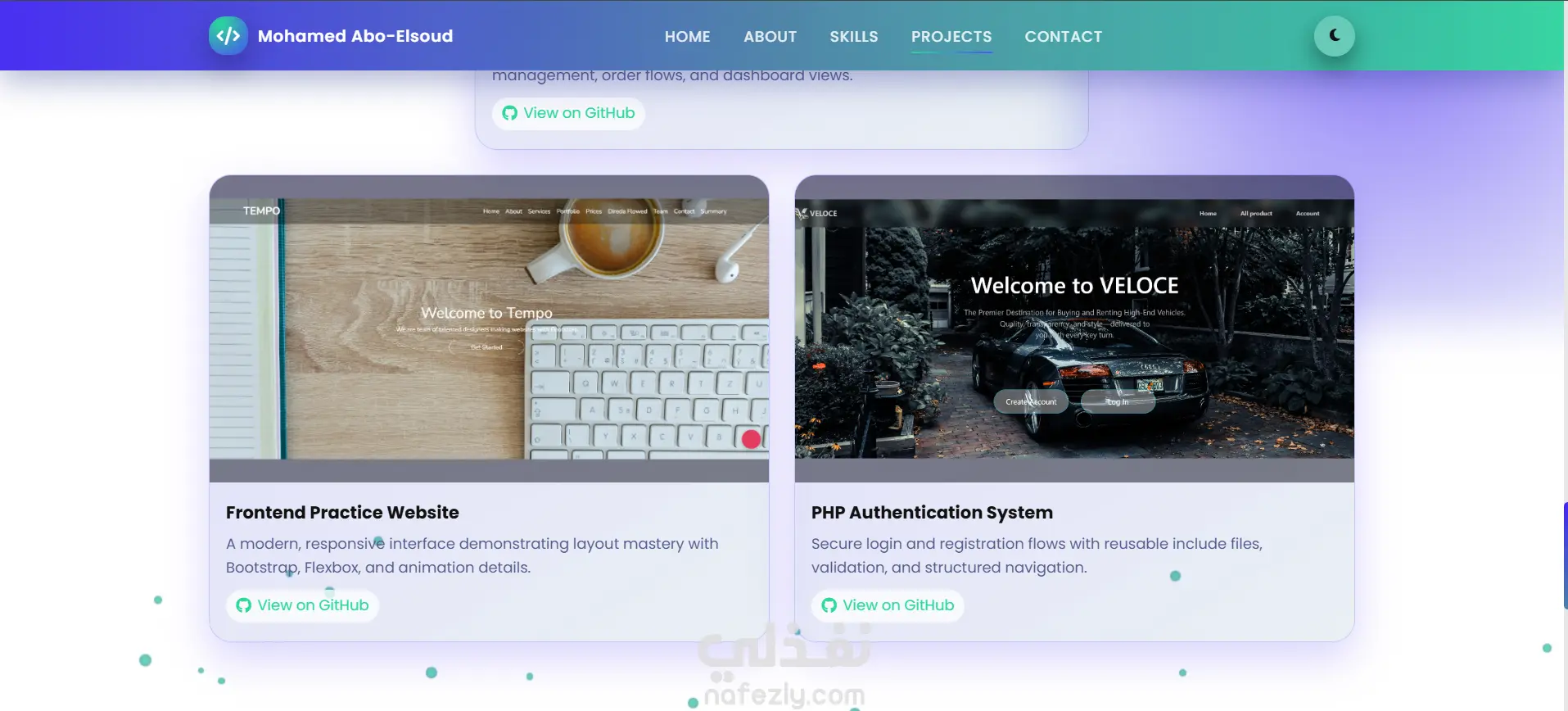Open View on GitHub under dashboard views text
Viewport: 1568px width, 711px height.
pos(568,113)
